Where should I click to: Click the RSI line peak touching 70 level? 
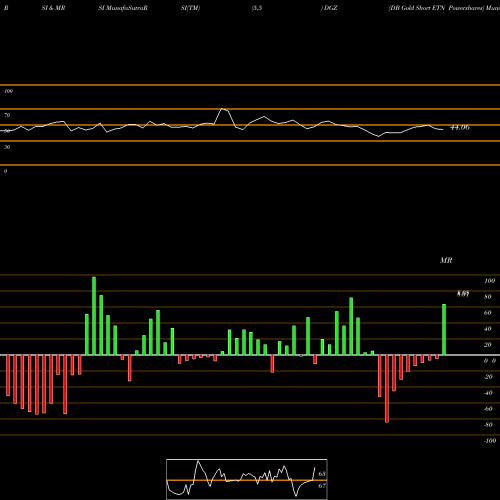click(223, 109)
